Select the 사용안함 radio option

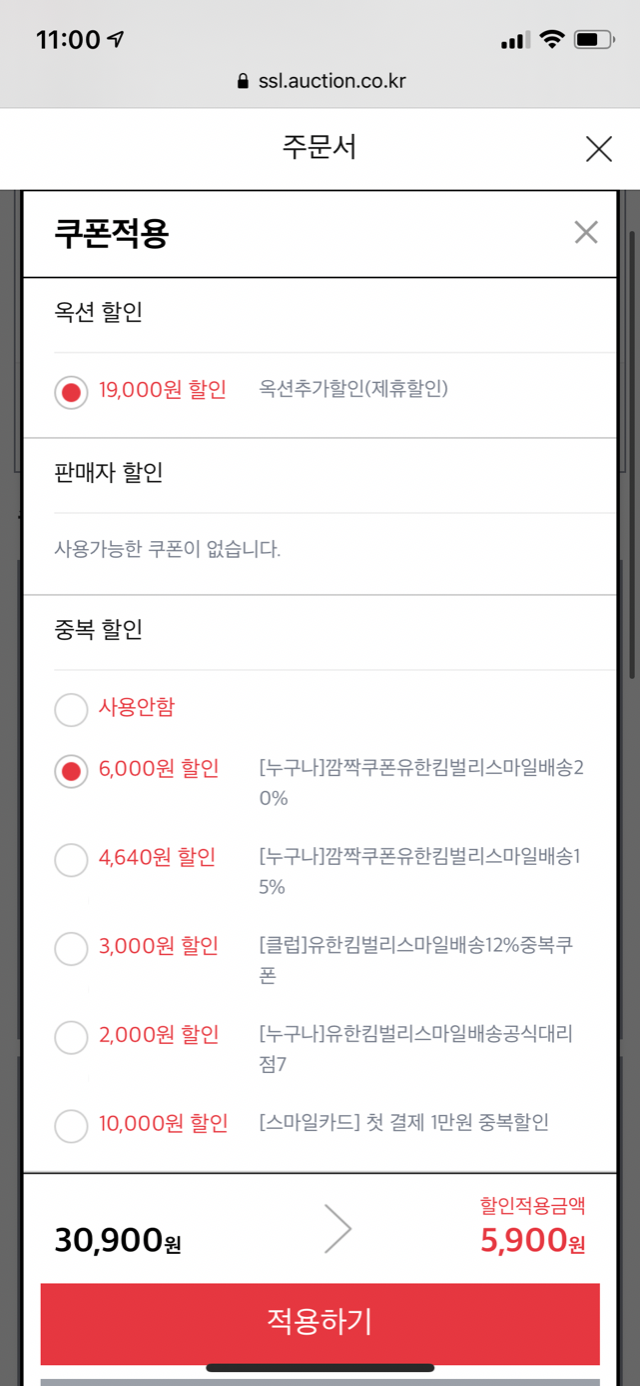point(71,709)
